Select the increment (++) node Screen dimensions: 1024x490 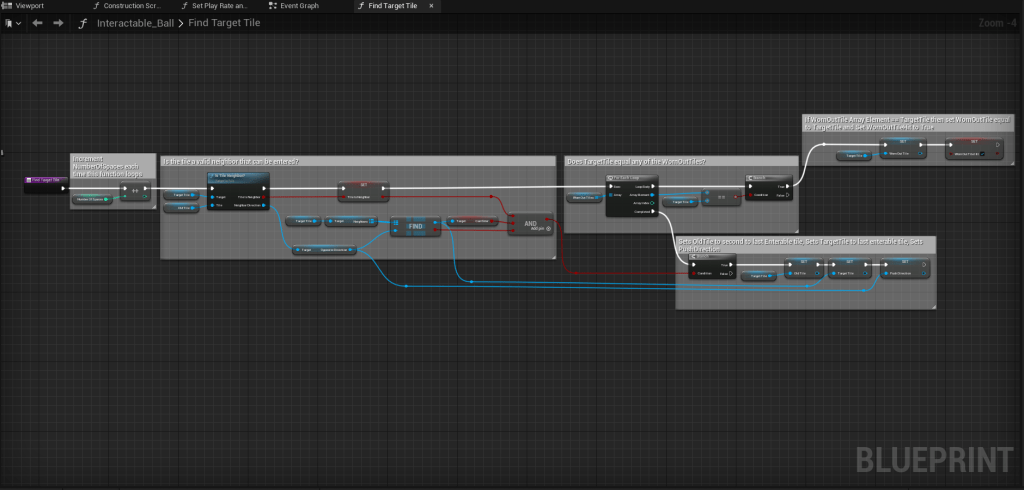[x=135, y=191]
